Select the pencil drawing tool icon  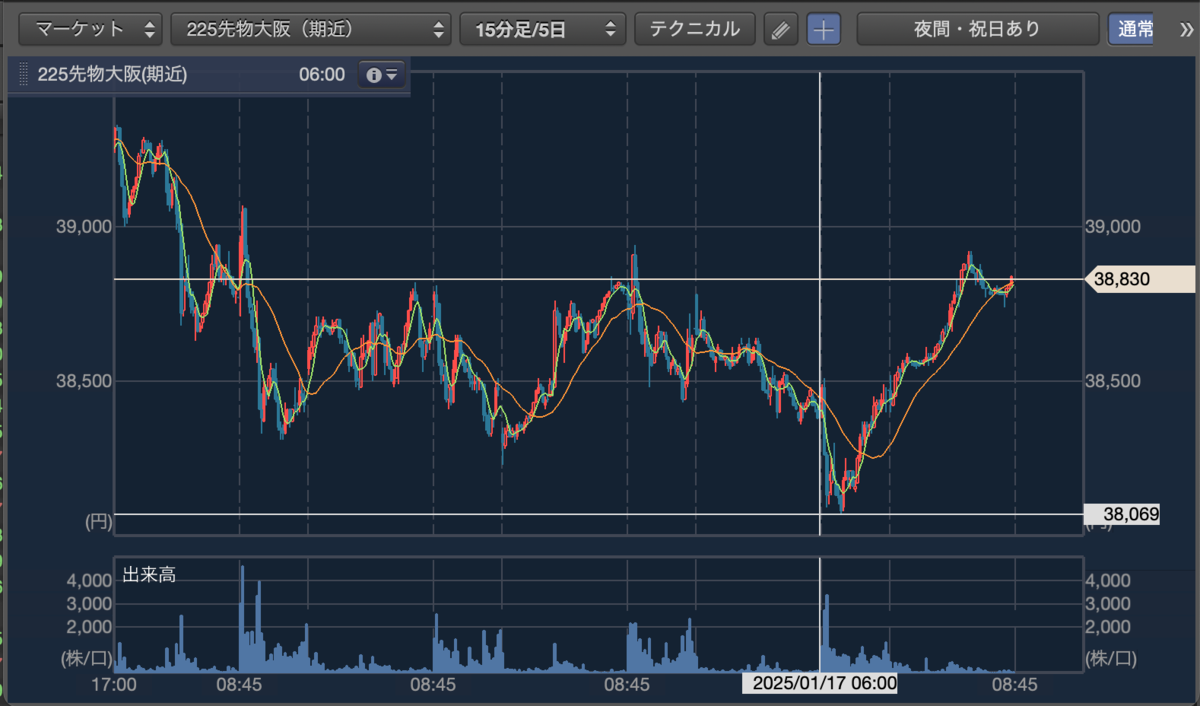click(x=781, y=30)
